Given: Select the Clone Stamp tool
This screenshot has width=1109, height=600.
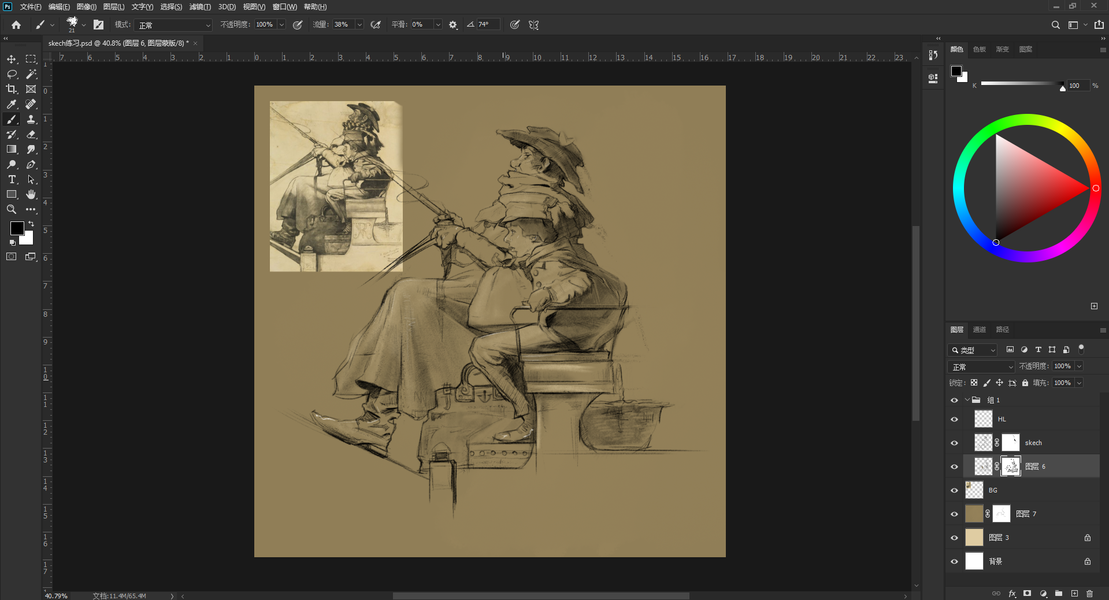Looking at the screenshot, I should [x=30, y=120].
